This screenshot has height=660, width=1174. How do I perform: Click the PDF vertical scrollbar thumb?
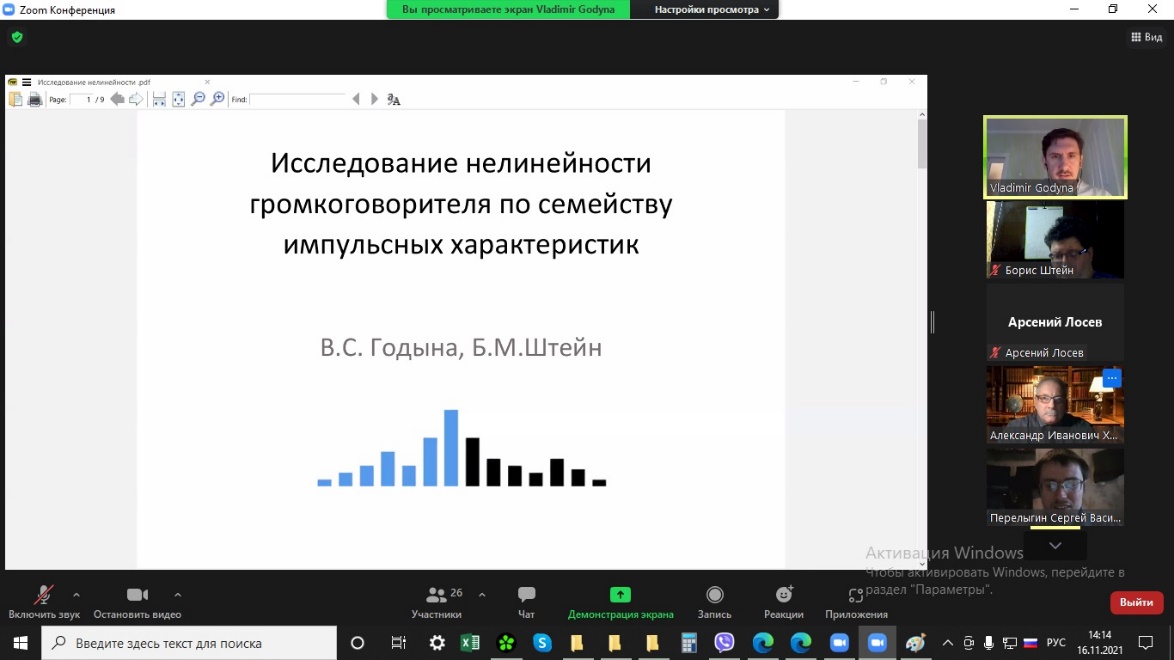922,143
